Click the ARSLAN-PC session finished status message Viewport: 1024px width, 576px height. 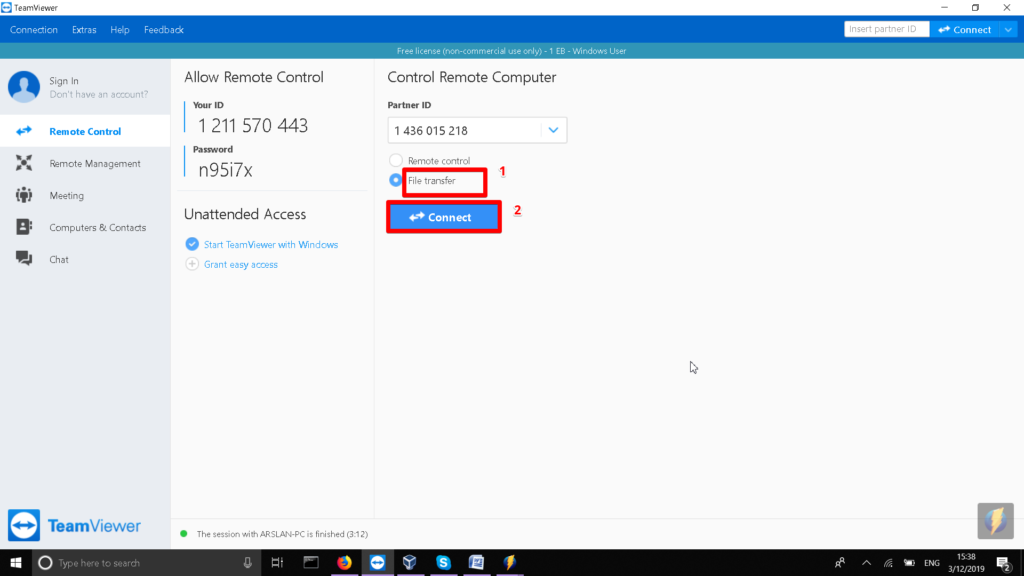(x=282, y=534)
